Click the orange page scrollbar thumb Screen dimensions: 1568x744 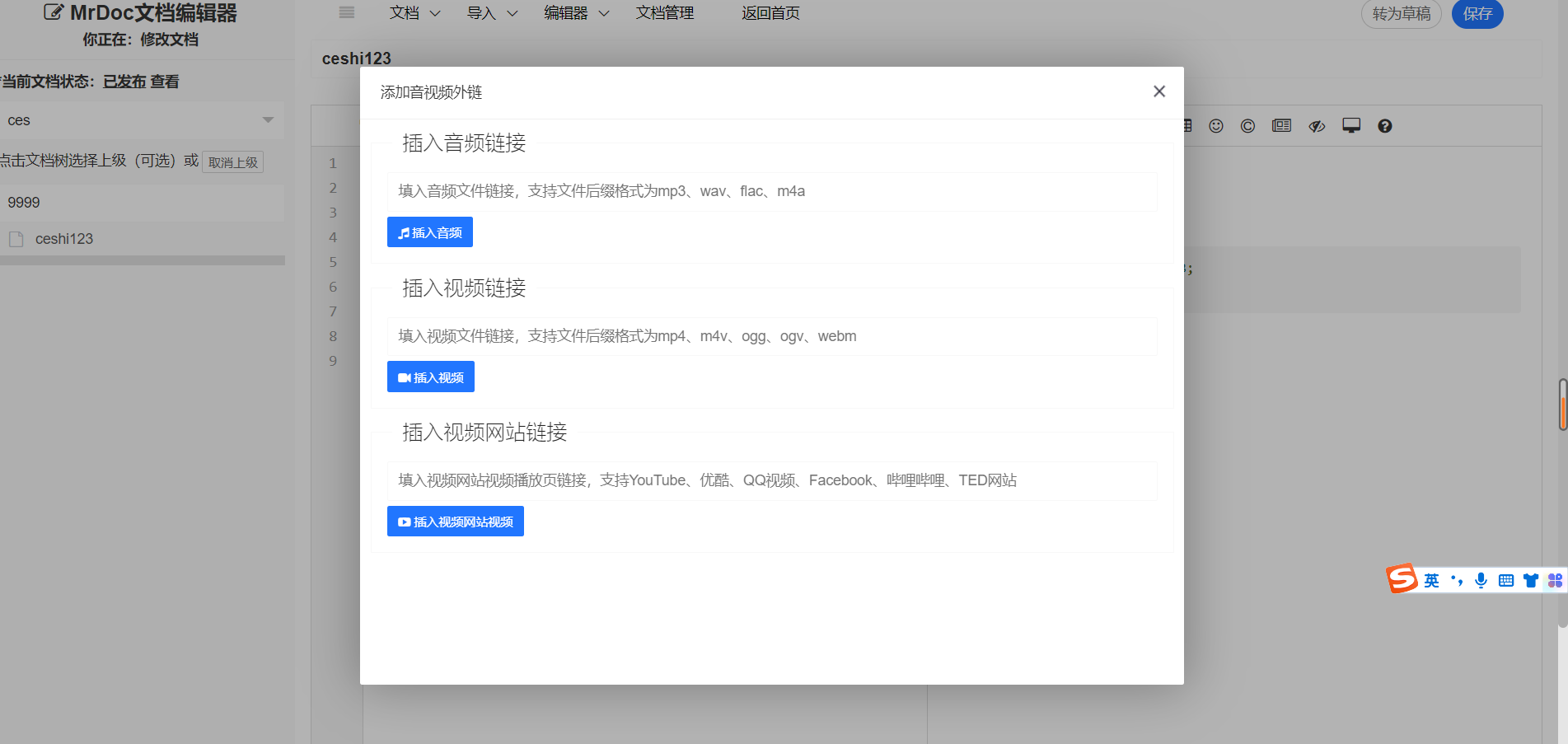tap(1562, 405)
